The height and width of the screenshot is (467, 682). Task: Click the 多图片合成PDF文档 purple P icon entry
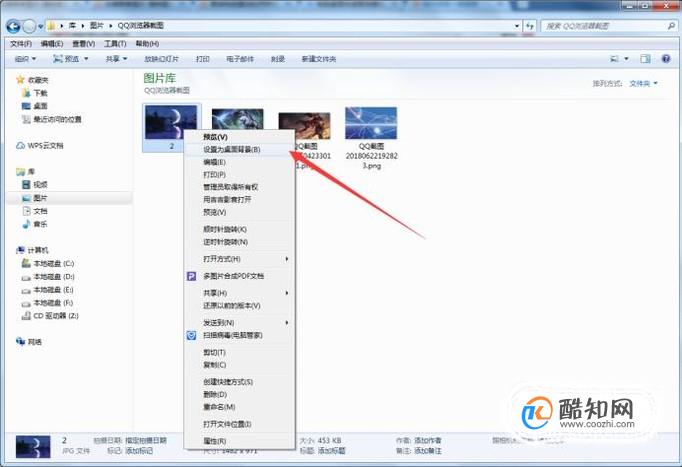pos(240,276)
